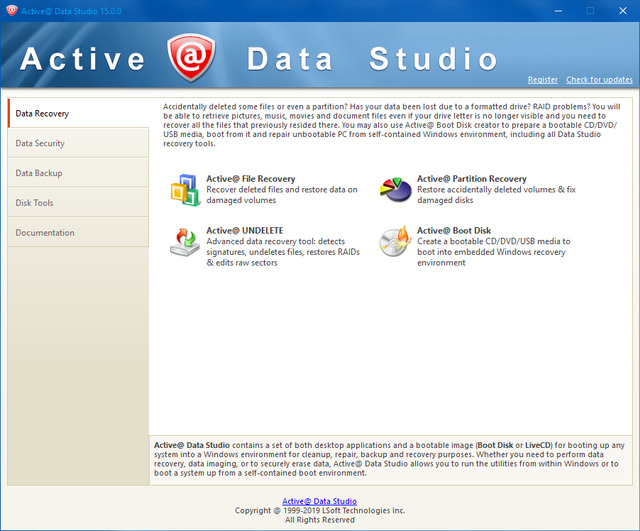Click the copyright LSoft Technologies text
Screen dimensions: 640x531
tap(320, 510)
